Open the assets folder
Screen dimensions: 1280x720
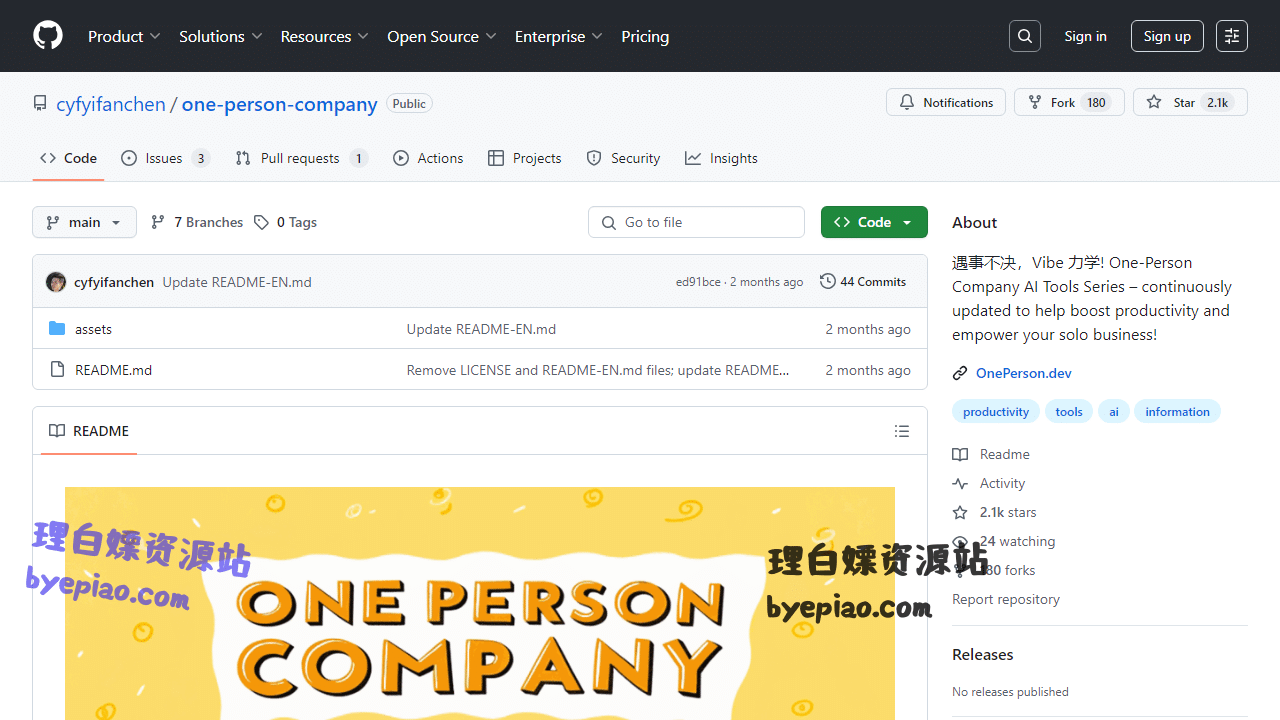[x=93, y=329]
